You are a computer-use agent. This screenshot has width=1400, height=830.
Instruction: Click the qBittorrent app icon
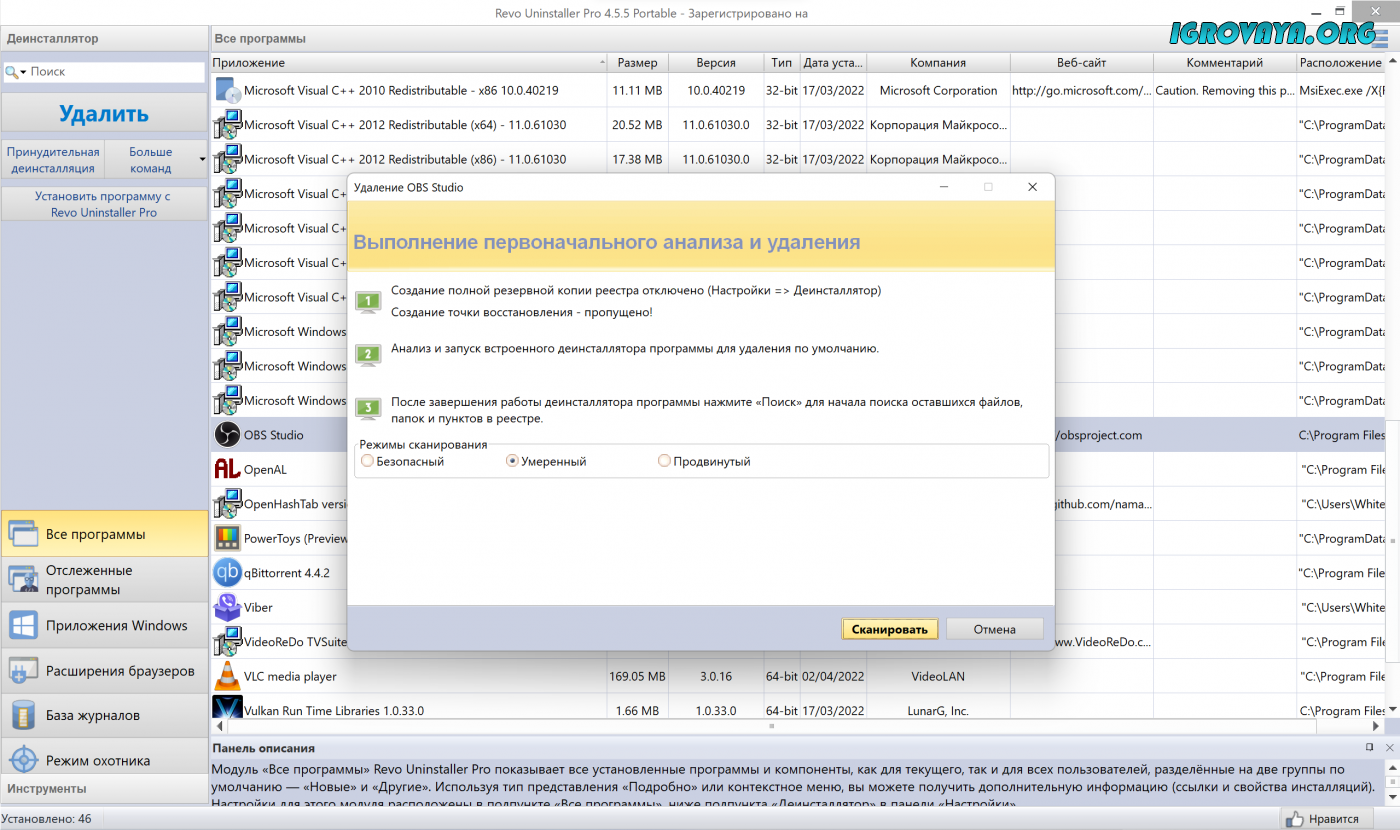click(227, 573)
